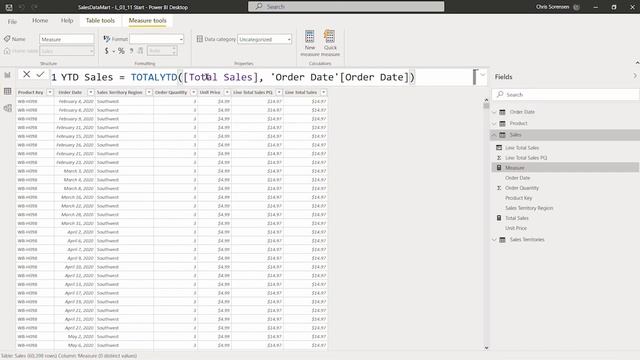Switch to the Help tab
This screenshot has height=360, width=640.
[67, 20]
